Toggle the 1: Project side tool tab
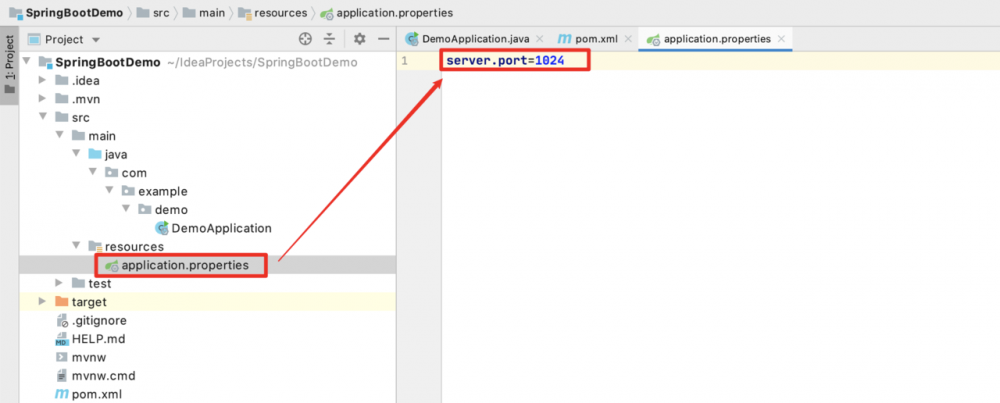1000x403 pixels. (9, 64)
